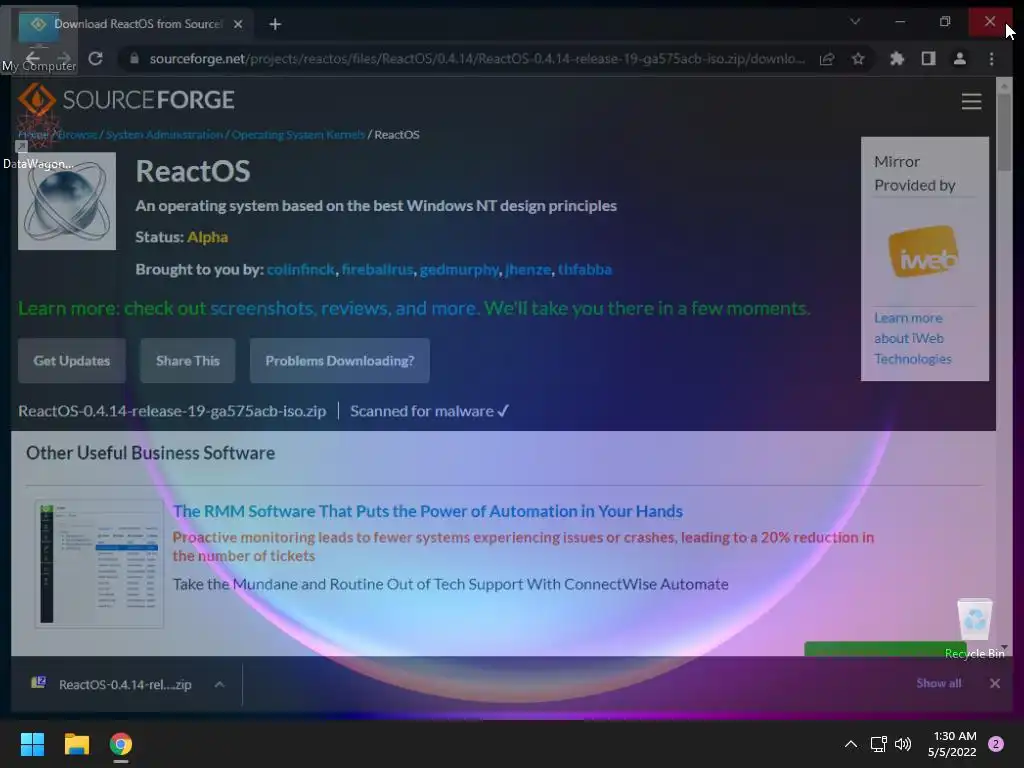Bookmark this page with the star icon
Screen dimensions: 1024x768
858,59
